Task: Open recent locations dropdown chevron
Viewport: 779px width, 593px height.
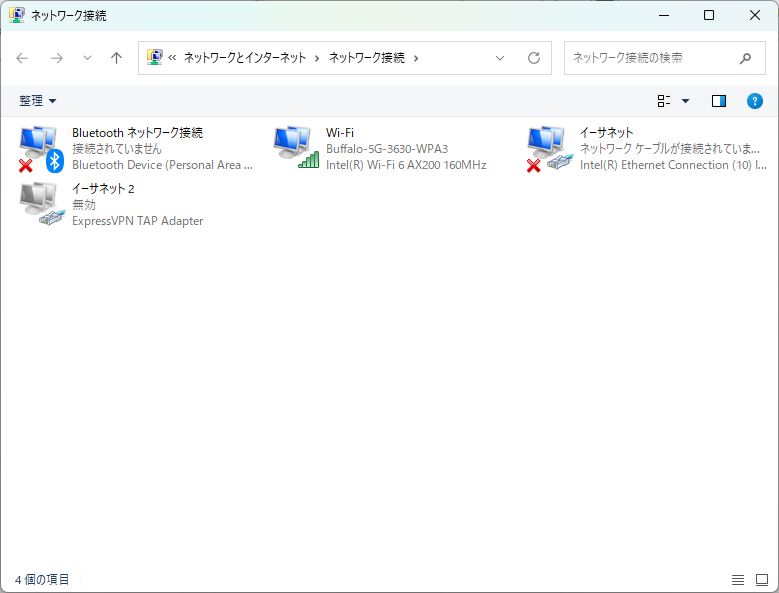Action: pyautogui.click(x=87, y=58)
